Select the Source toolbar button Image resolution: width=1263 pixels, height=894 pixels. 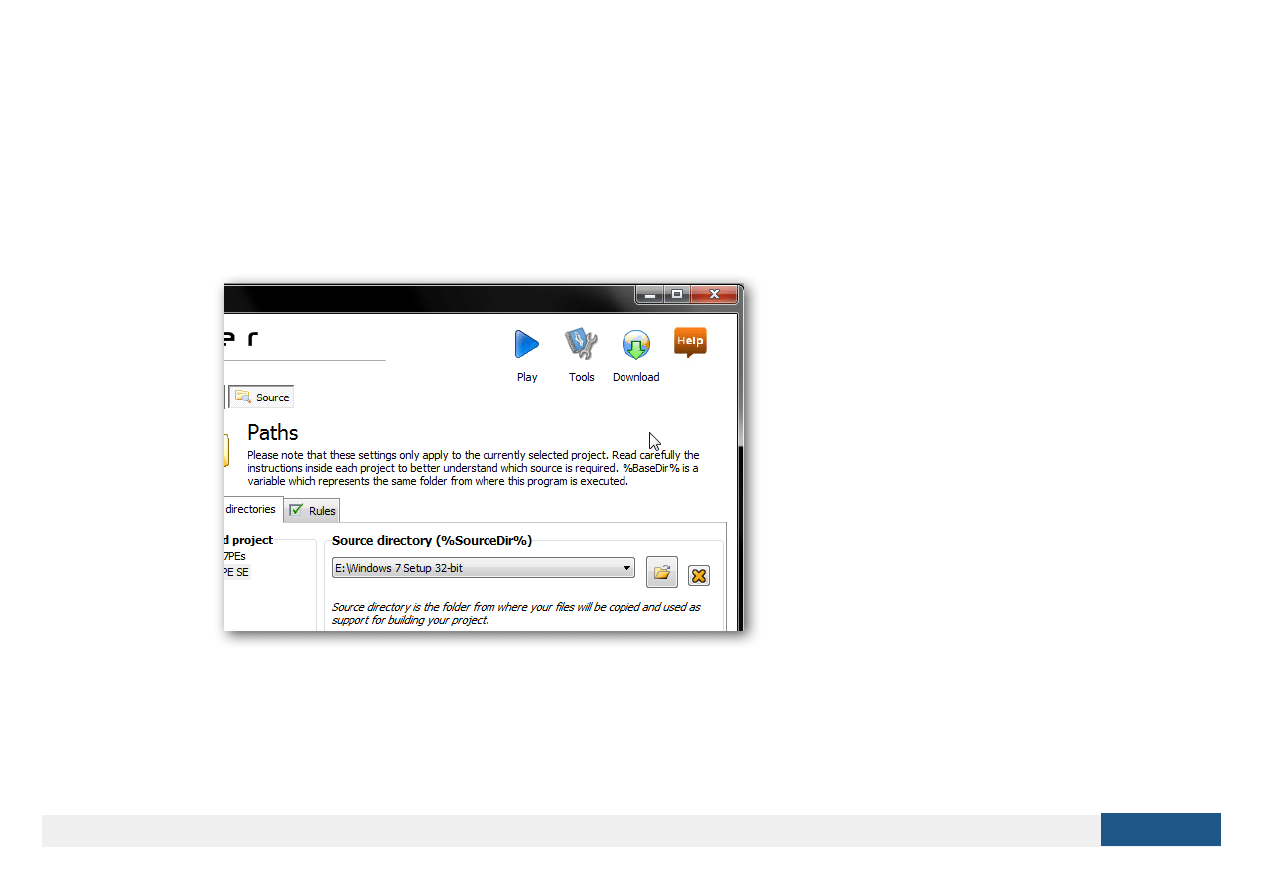262,397
